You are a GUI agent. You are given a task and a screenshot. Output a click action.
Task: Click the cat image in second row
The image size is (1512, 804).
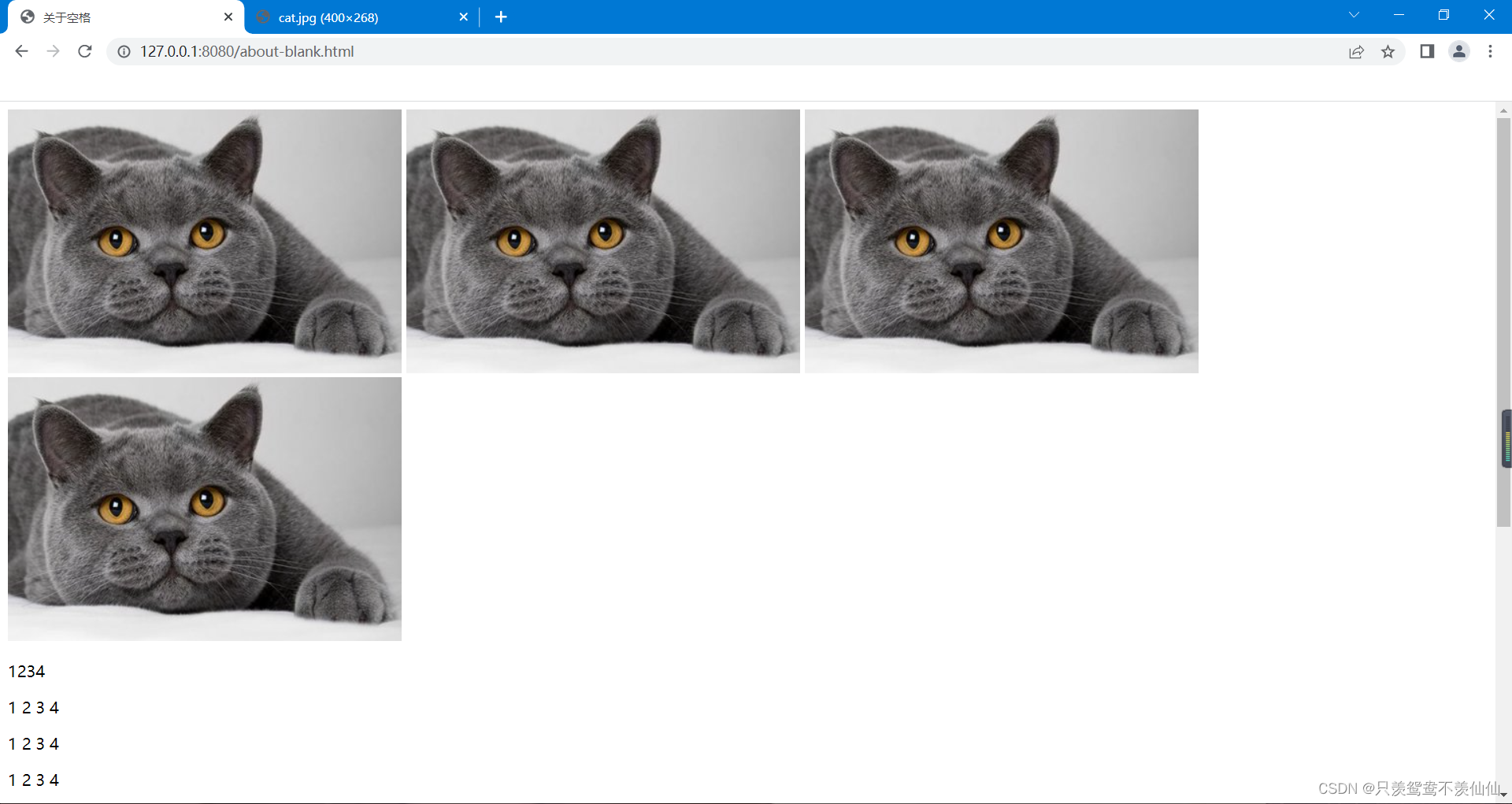(x=205, y=509)
